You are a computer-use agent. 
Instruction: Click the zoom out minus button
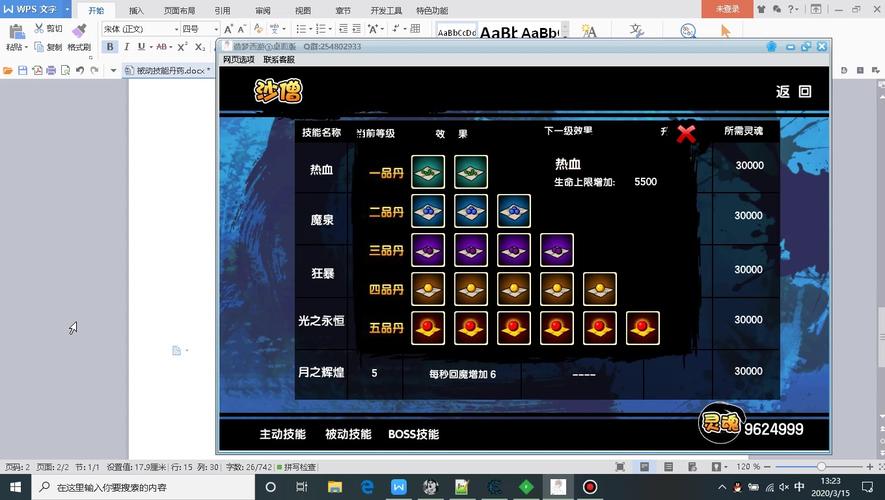[768, 467]
